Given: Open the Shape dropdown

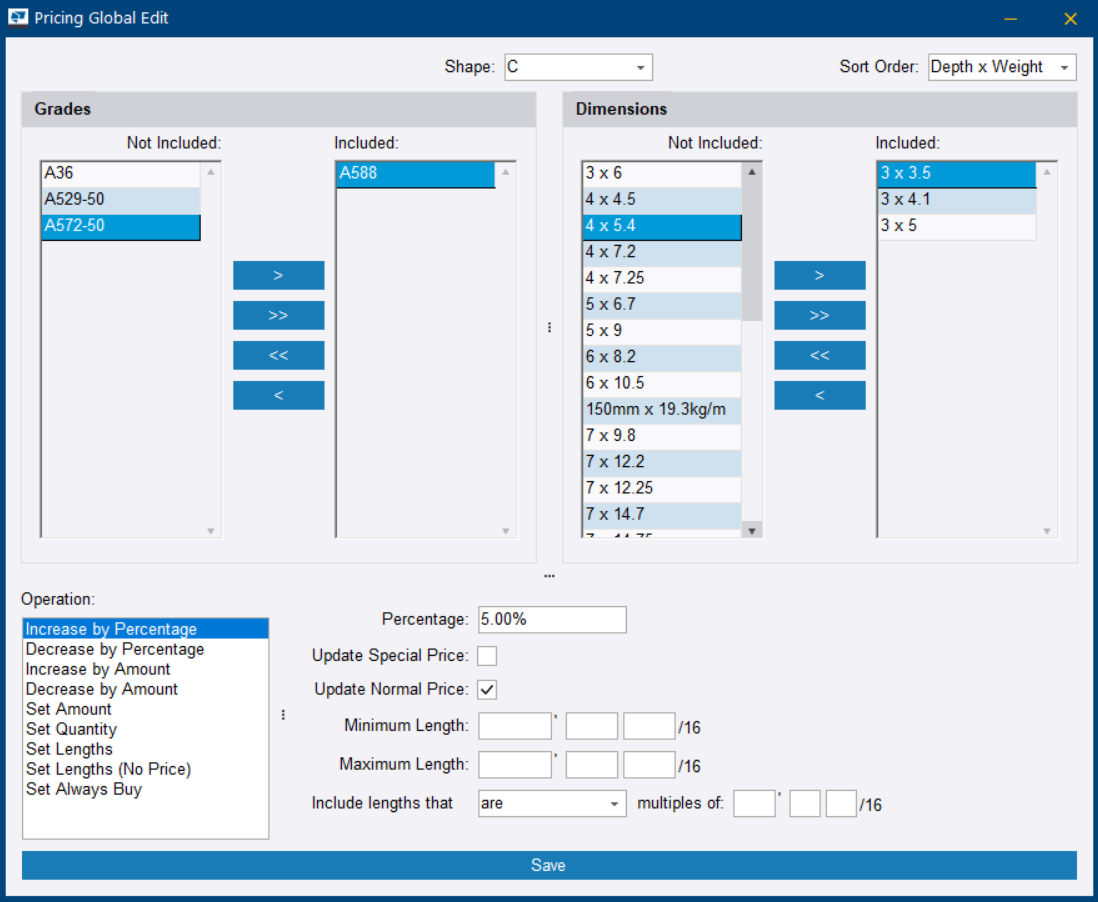Looking at the screenshot, I should coord(578,67).
